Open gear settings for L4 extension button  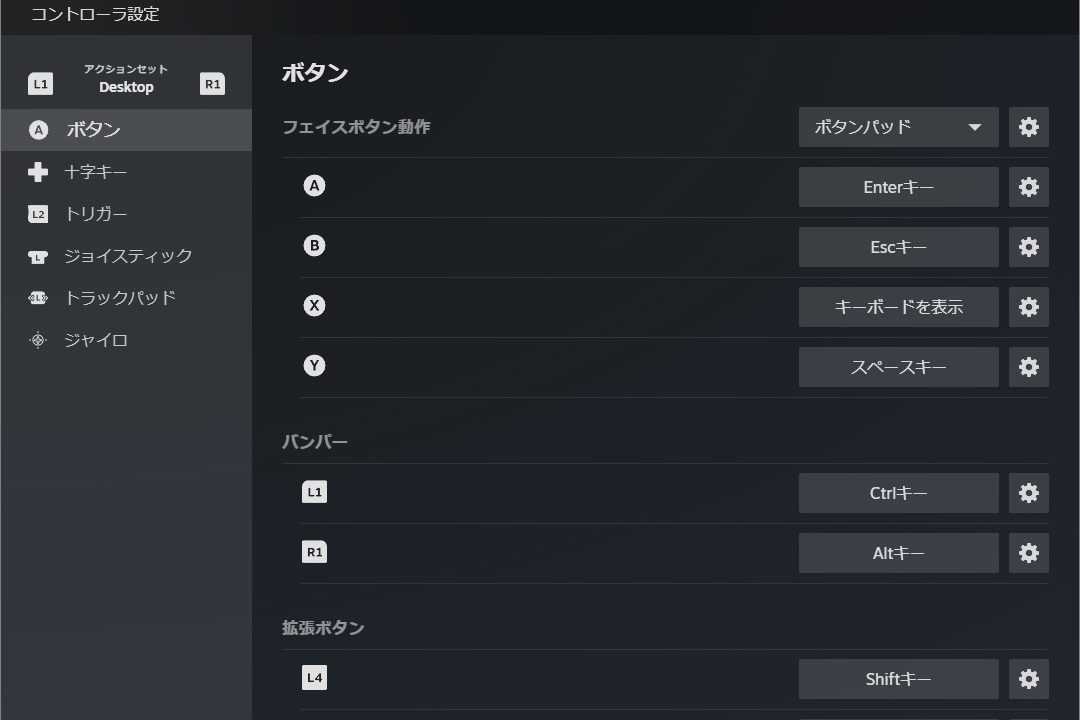[x=1028, y=679]
